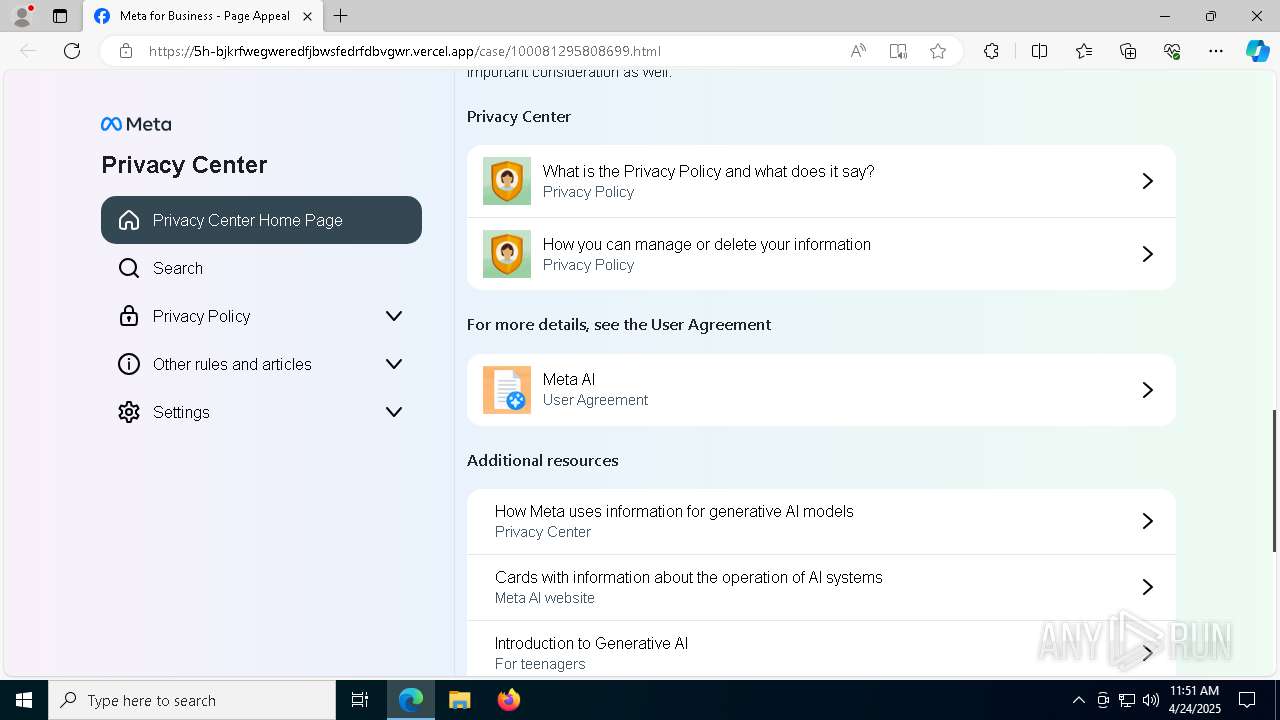Screen dimensions: 1280x720
Task: Click the Meta logo in the sidebar
Action: [x=136, y=124]
